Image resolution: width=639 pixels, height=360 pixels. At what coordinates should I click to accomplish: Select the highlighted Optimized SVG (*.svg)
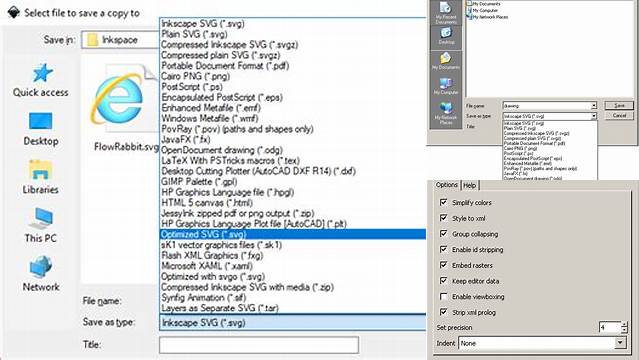(292, 234)
